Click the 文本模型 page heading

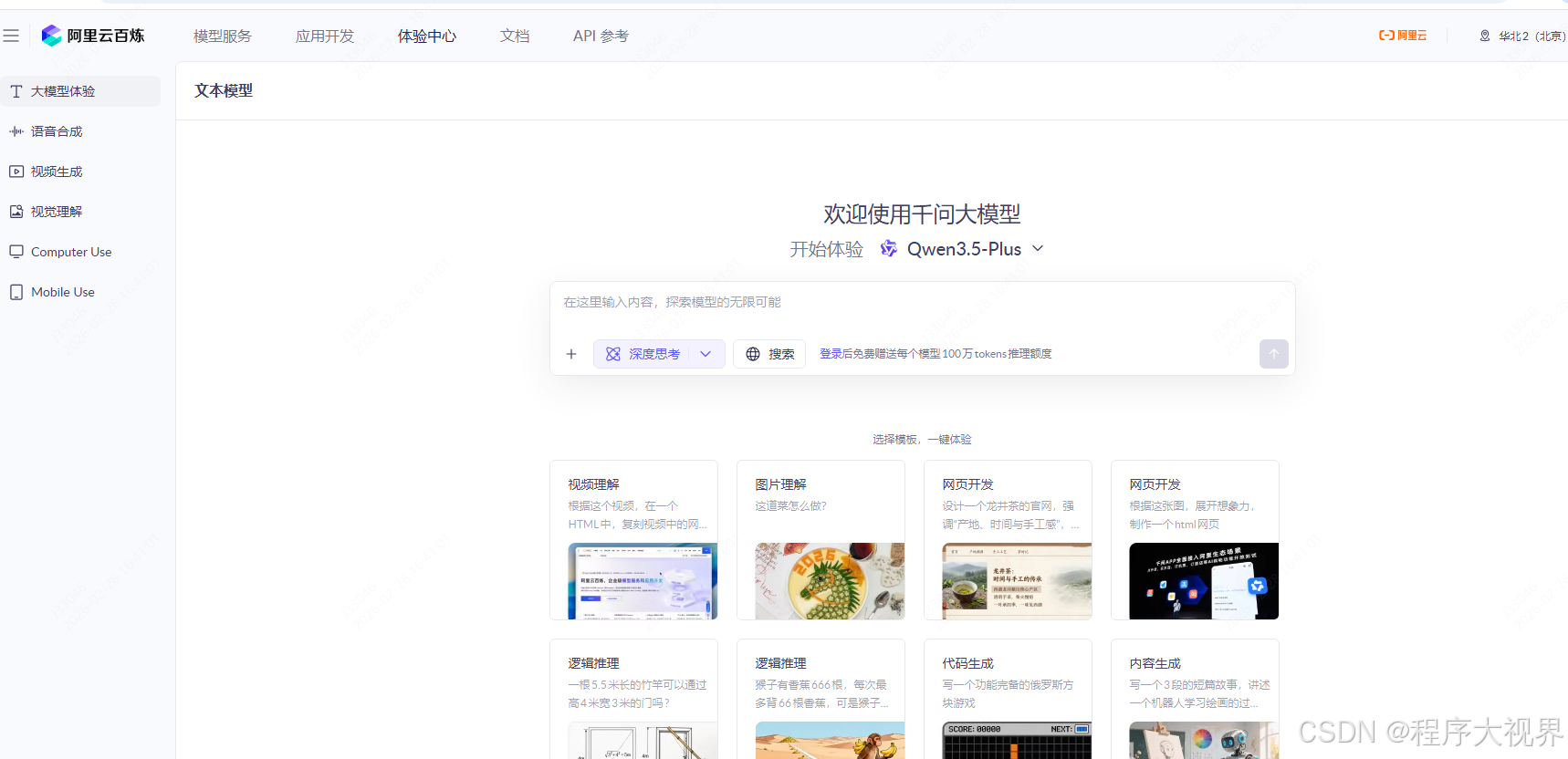coord(224,90)
